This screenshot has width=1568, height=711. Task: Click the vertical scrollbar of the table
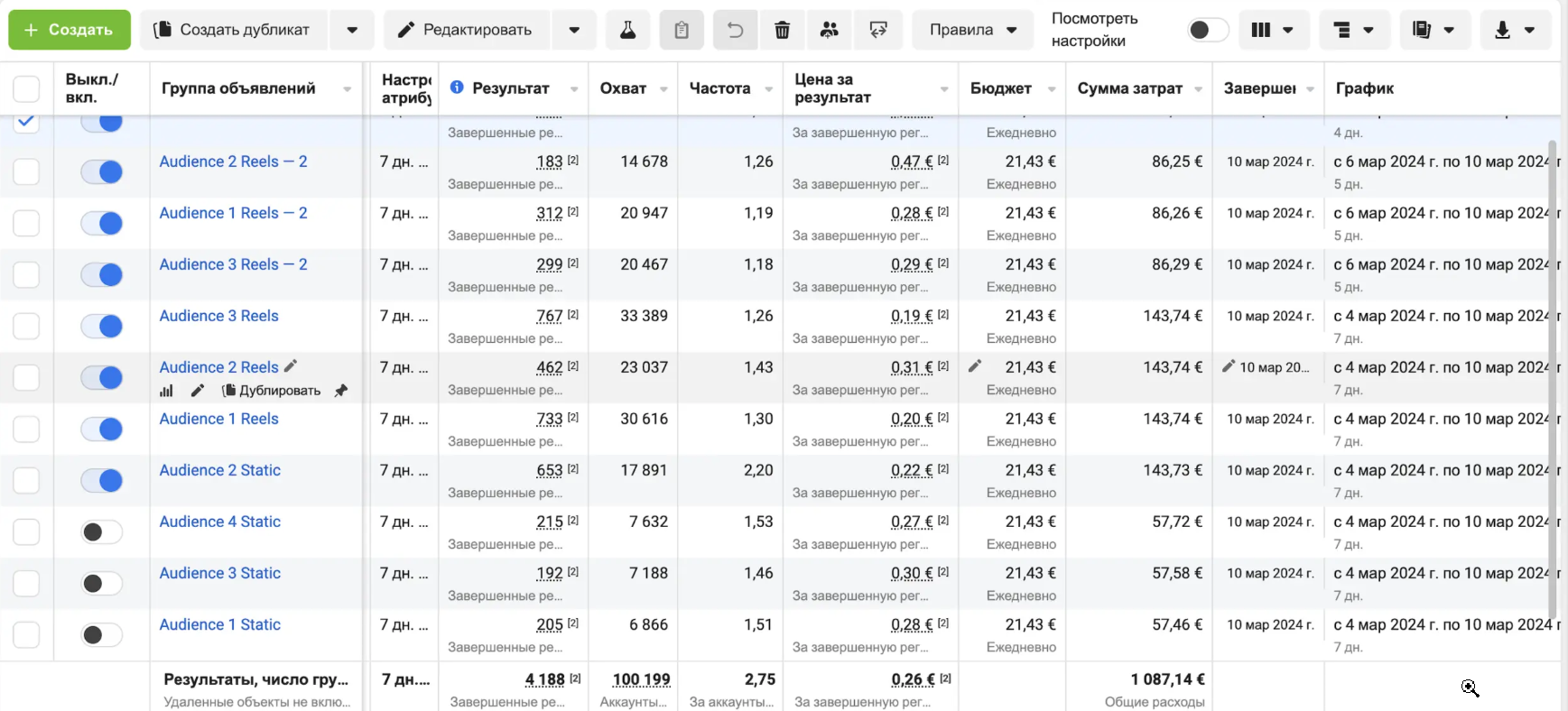click(x=1553, y=379)
